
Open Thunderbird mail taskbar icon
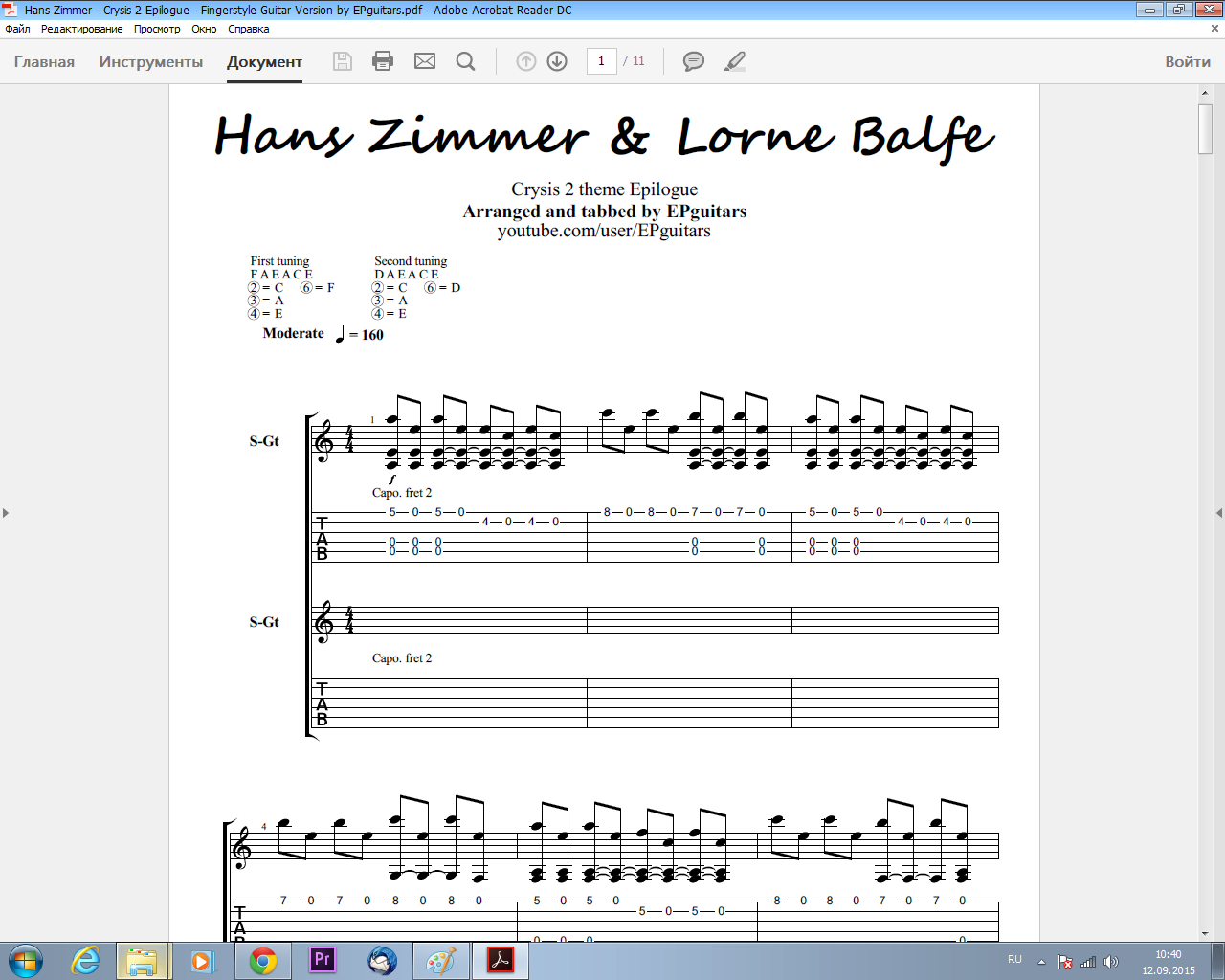(x=382, y=960)
